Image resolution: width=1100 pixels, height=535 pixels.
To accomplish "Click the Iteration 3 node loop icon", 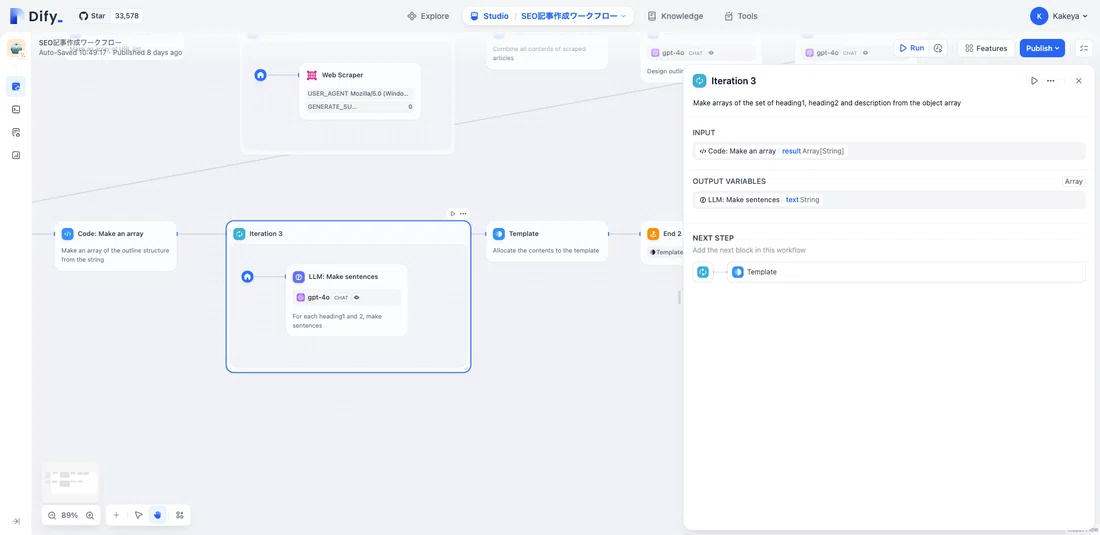I will (239, 233).
